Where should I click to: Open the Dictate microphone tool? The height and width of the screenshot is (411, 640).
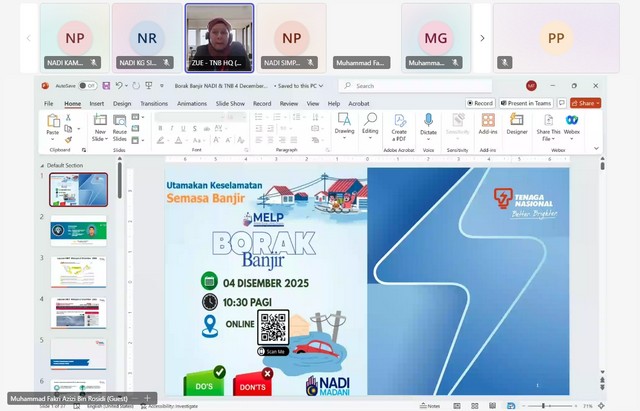point(428,125)
